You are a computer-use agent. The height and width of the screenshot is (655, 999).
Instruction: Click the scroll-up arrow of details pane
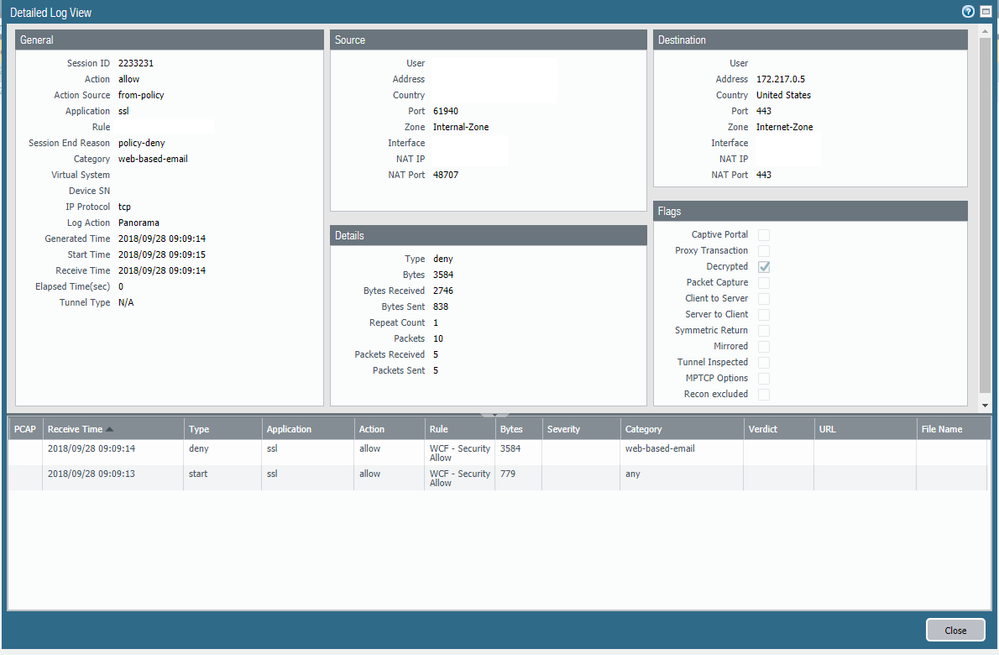pyautogui.click(x=986, y=30)
